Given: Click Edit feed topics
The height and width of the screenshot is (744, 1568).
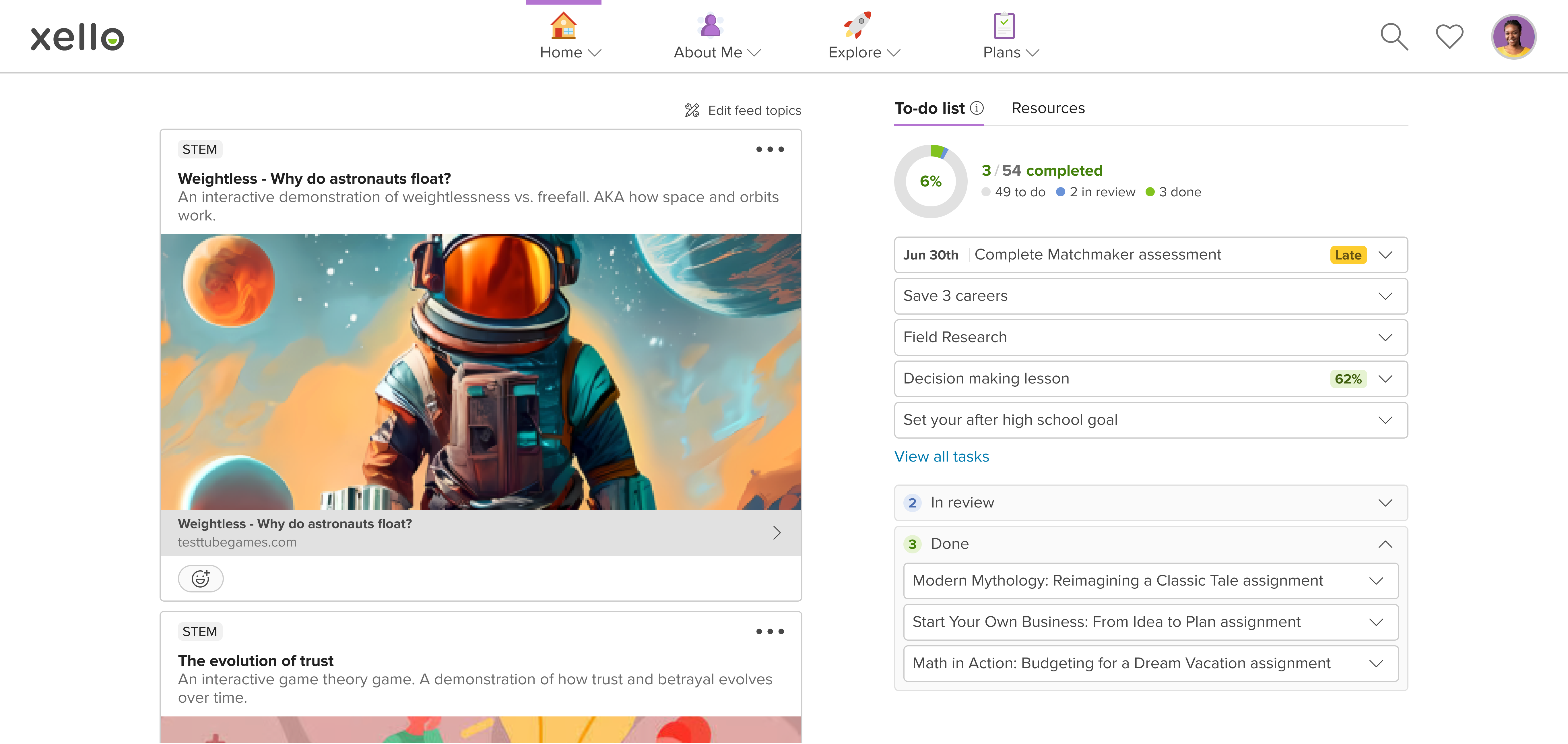Looking at the screenshot, I should pyautogui.click(x=743, y=110).
